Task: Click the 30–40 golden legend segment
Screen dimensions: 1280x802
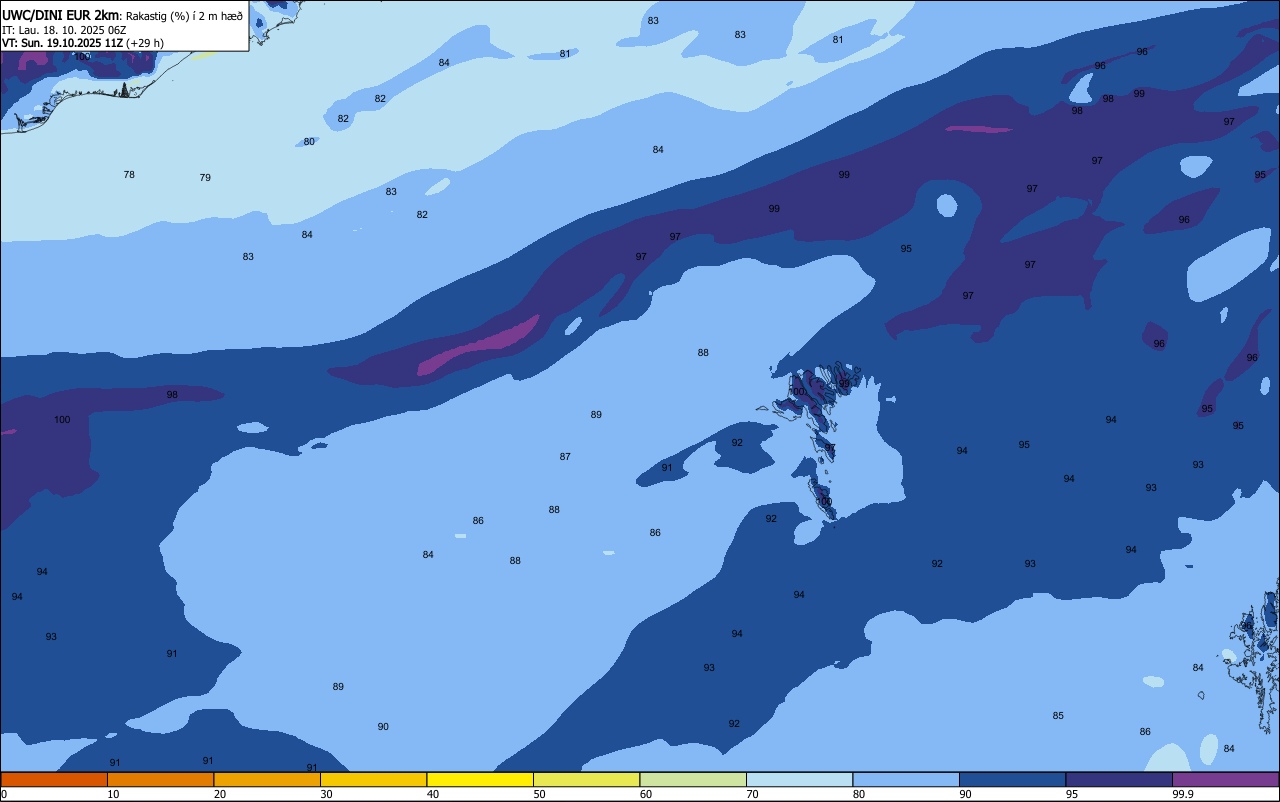Action: point(373,779)
